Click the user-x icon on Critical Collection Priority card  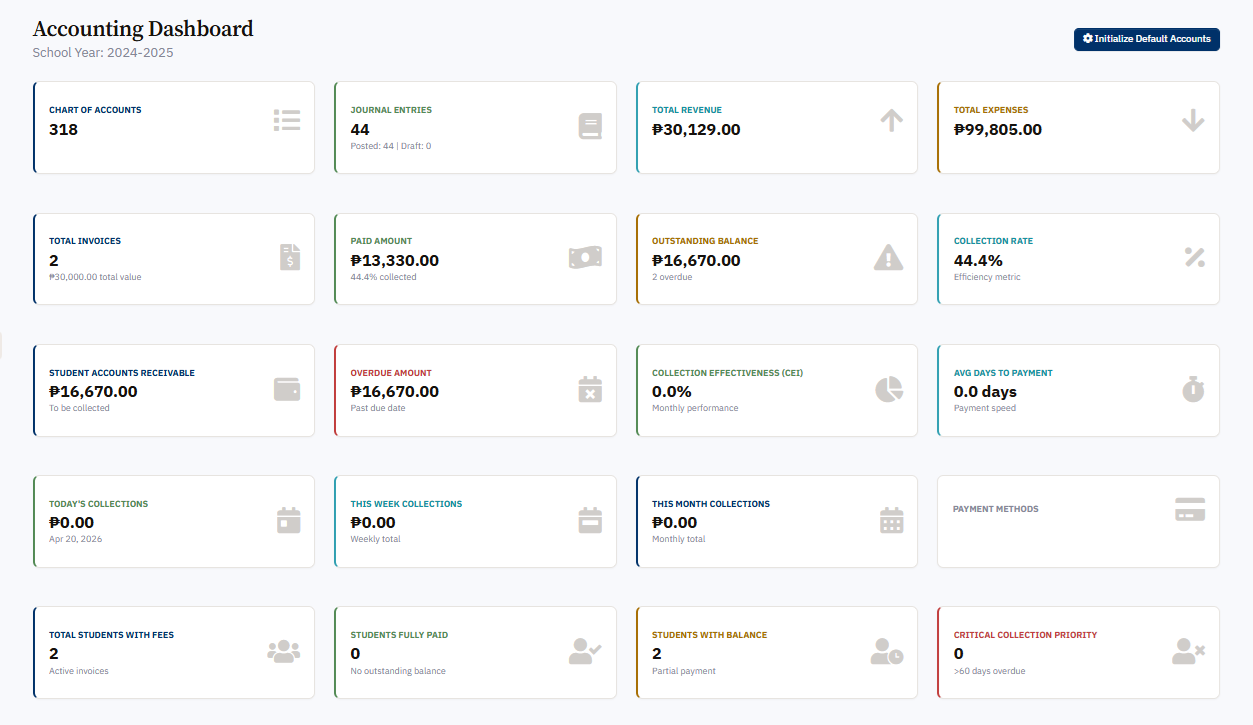[1188, 652]
